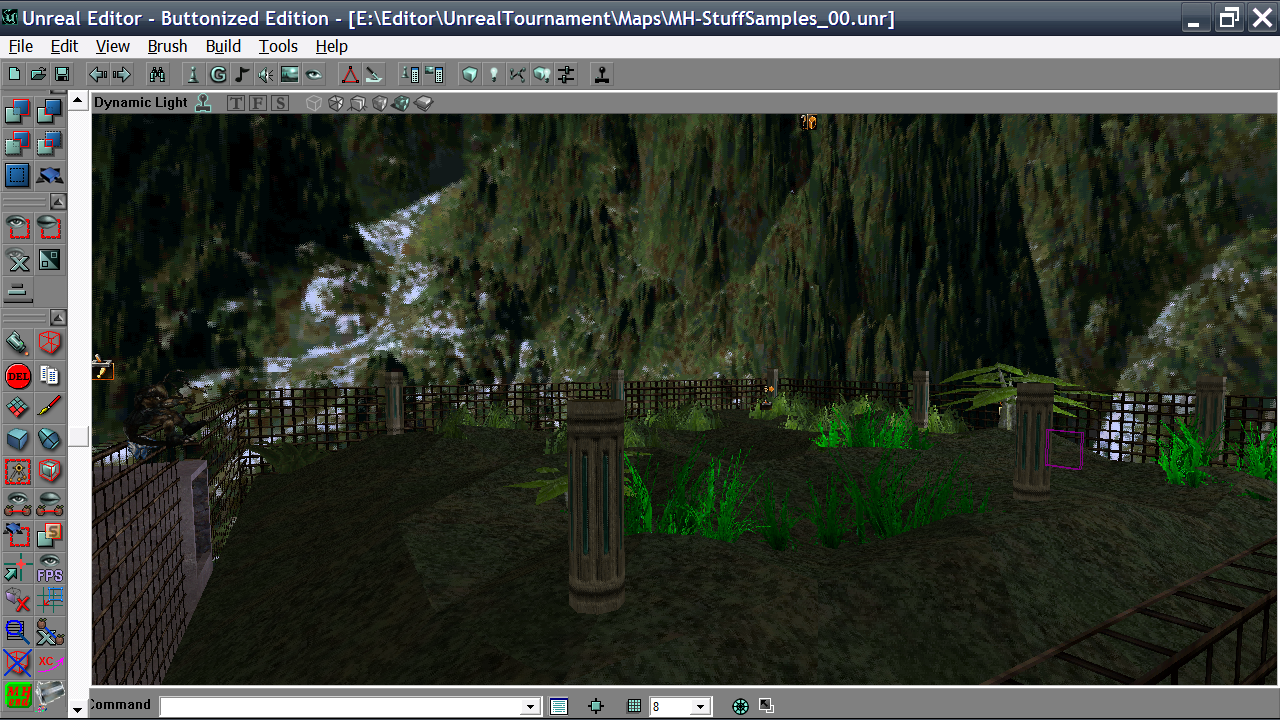Save the map with the floppy icon
This screenshot has height=720, width=1280.
coord(62,74)
